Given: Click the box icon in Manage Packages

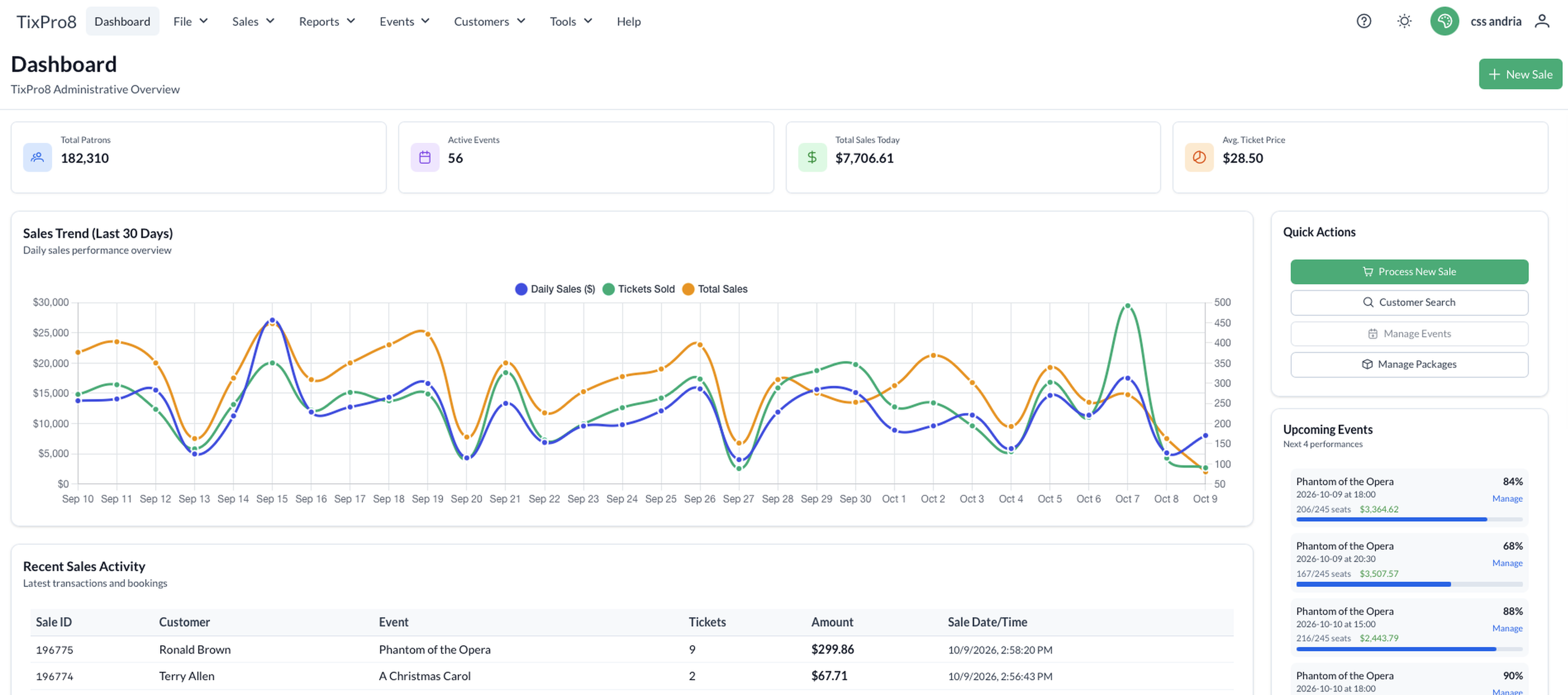Looking at the screenshot, I should point(1366,365).
